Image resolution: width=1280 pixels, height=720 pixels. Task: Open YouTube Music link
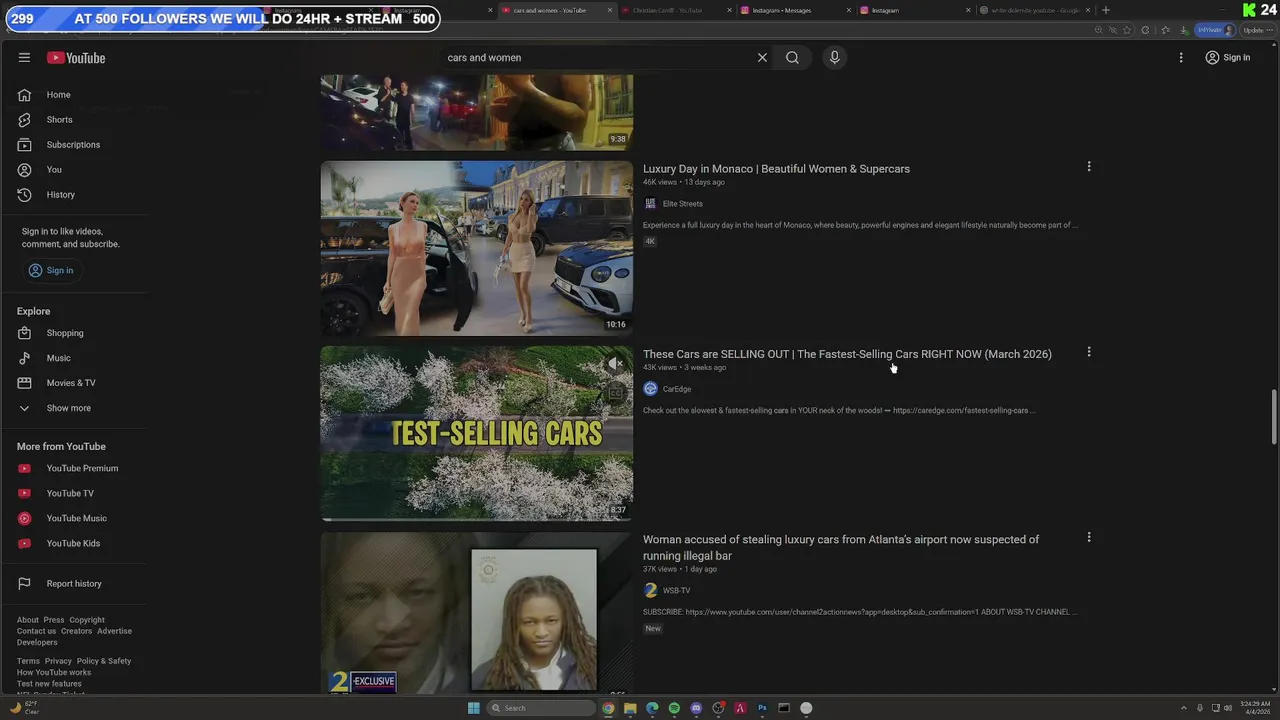[x=75, y=518]
